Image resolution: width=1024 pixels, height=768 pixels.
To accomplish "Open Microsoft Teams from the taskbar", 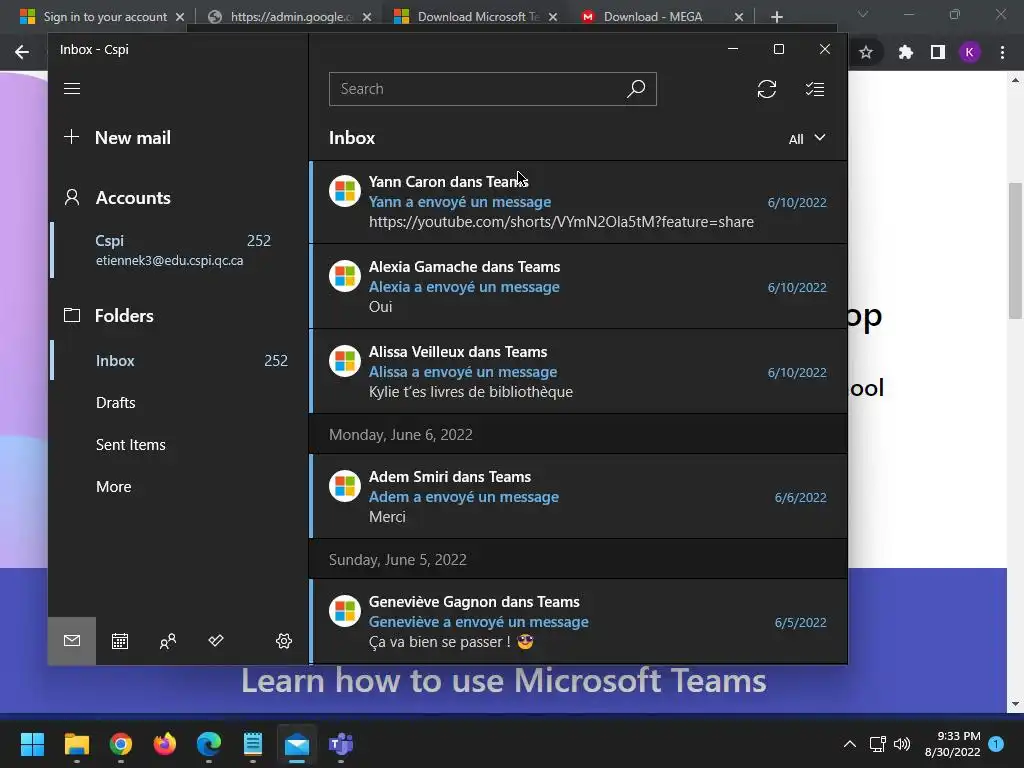I will tap(341, 744).
